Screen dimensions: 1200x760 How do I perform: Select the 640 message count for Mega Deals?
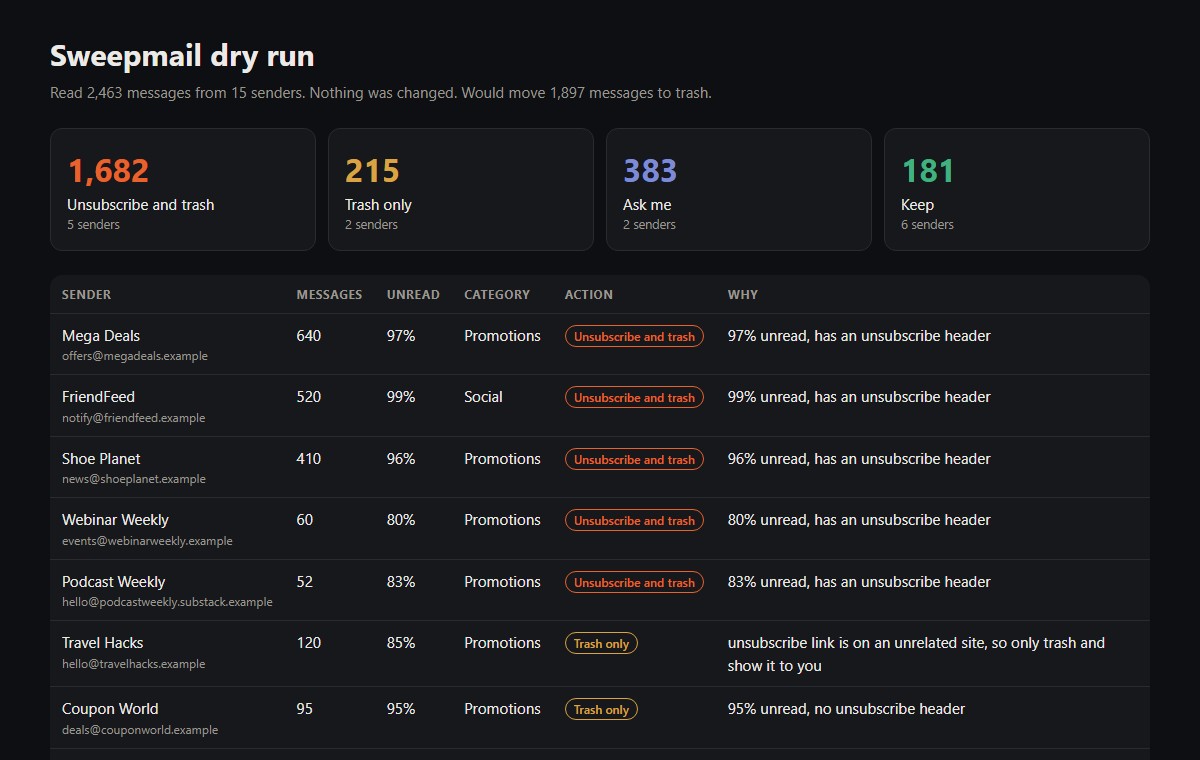tap(309, 336)
